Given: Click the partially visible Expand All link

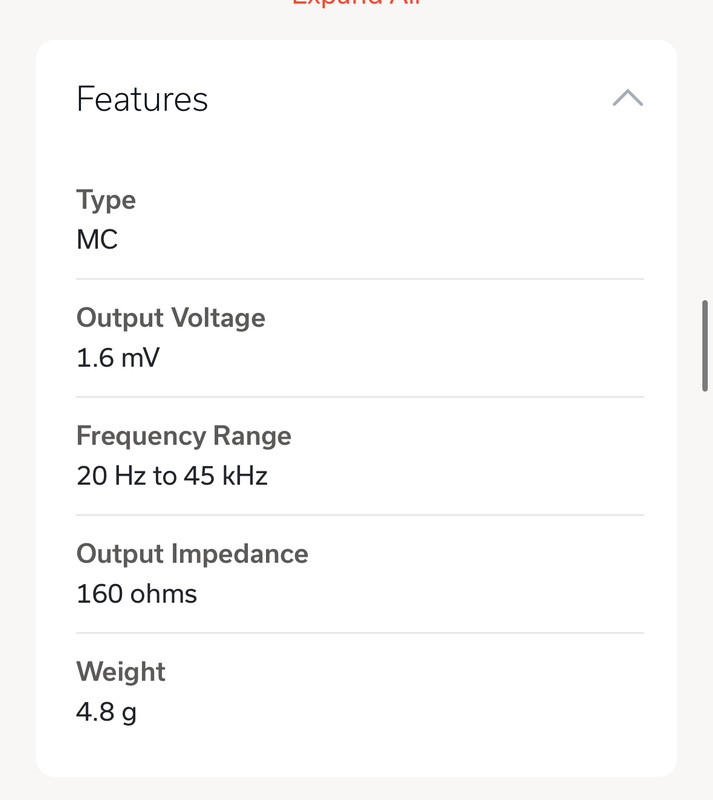Looking at the screenshot, I should click(356, 4).
